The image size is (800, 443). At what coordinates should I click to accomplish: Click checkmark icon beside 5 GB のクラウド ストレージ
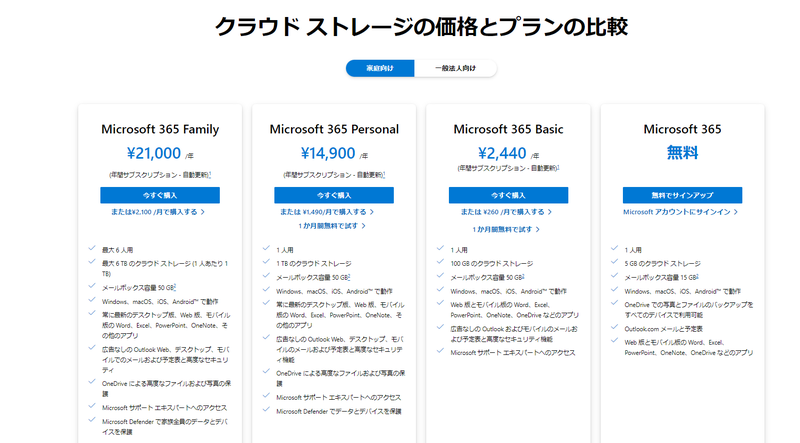click(614, 262)
